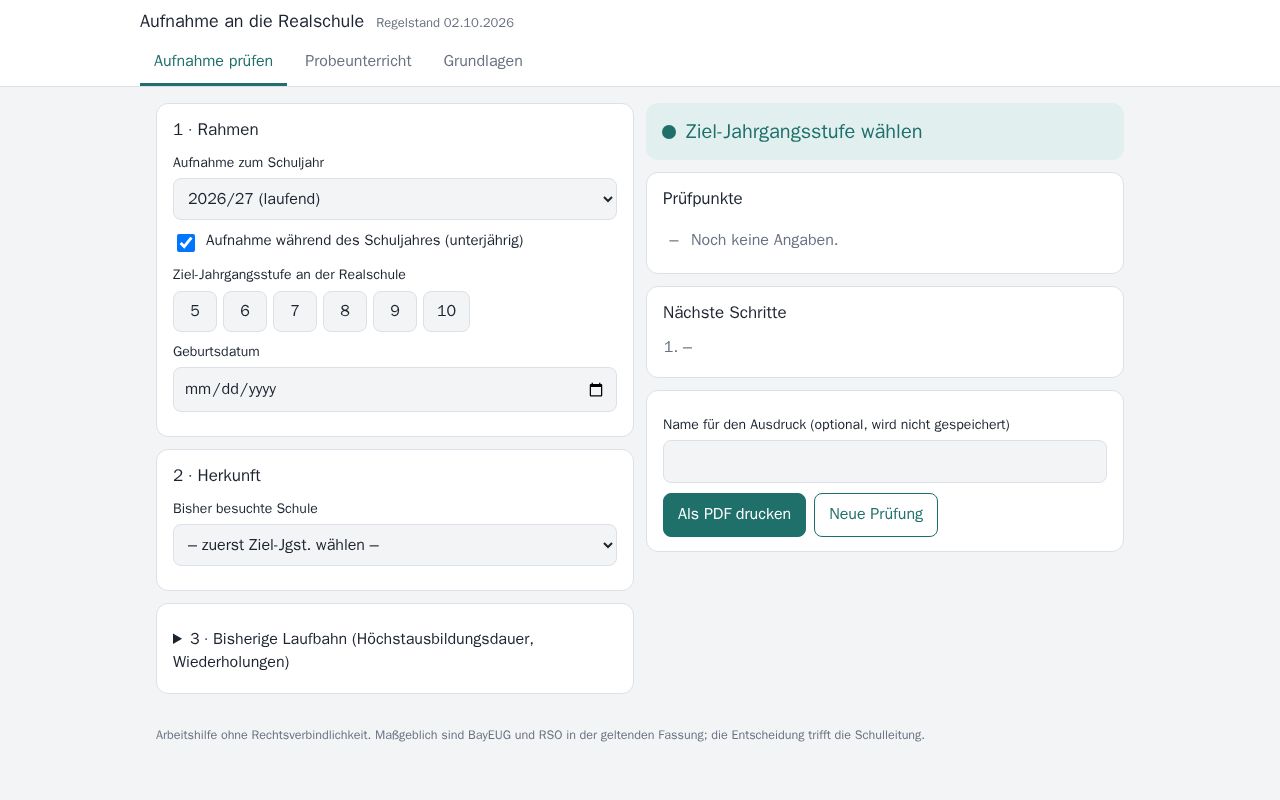Expand section 3 Bisherige Laufbahn
The height and width of the screenshot is (800, 1280).
395,650
